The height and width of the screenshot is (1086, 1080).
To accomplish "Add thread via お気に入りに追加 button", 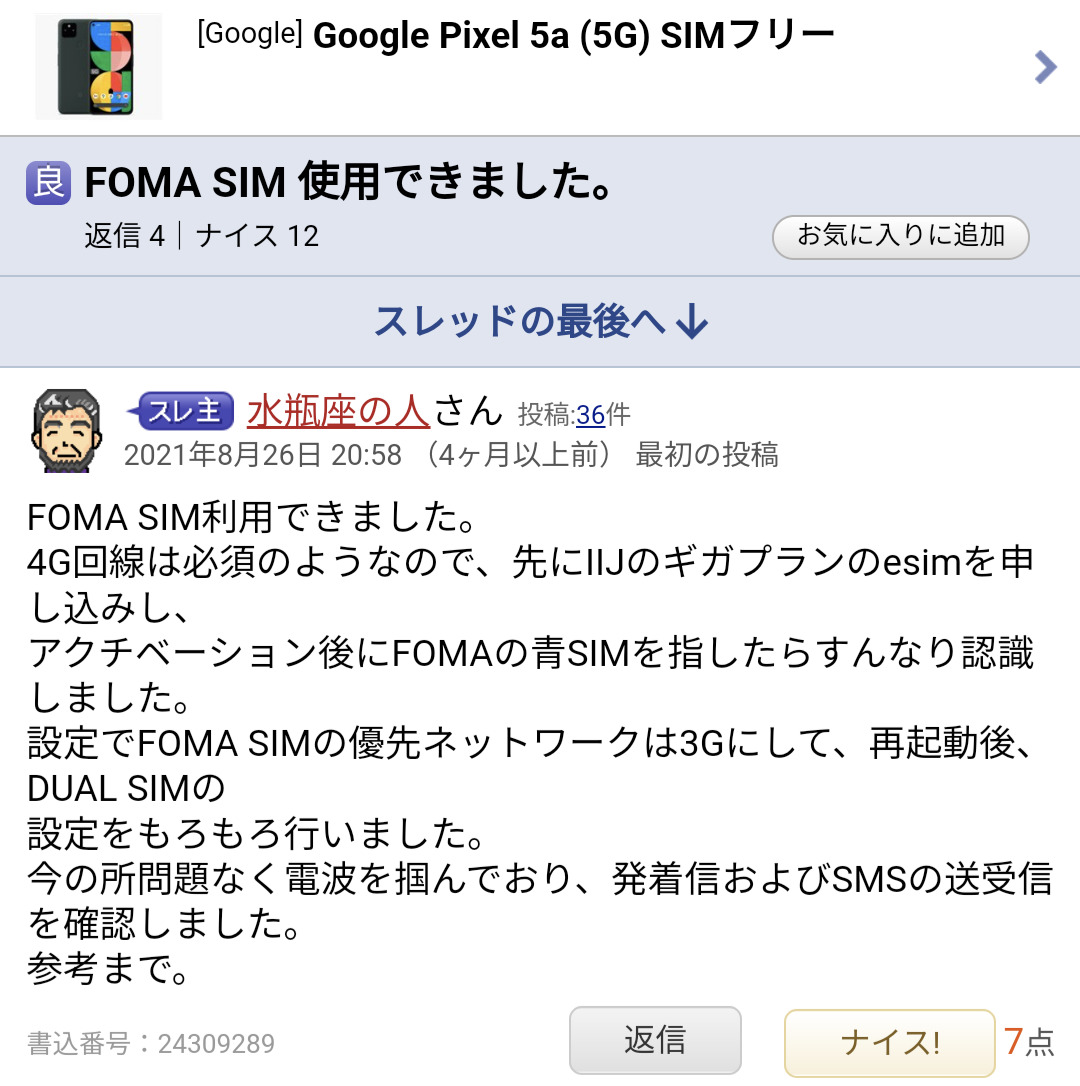I will (901, 237).
